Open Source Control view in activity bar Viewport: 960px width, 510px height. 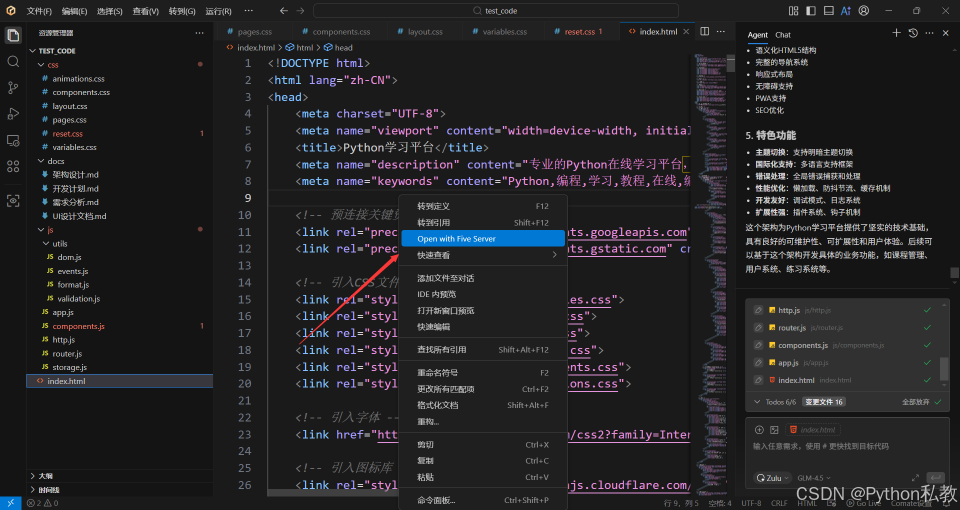click(x=13, y=88)
